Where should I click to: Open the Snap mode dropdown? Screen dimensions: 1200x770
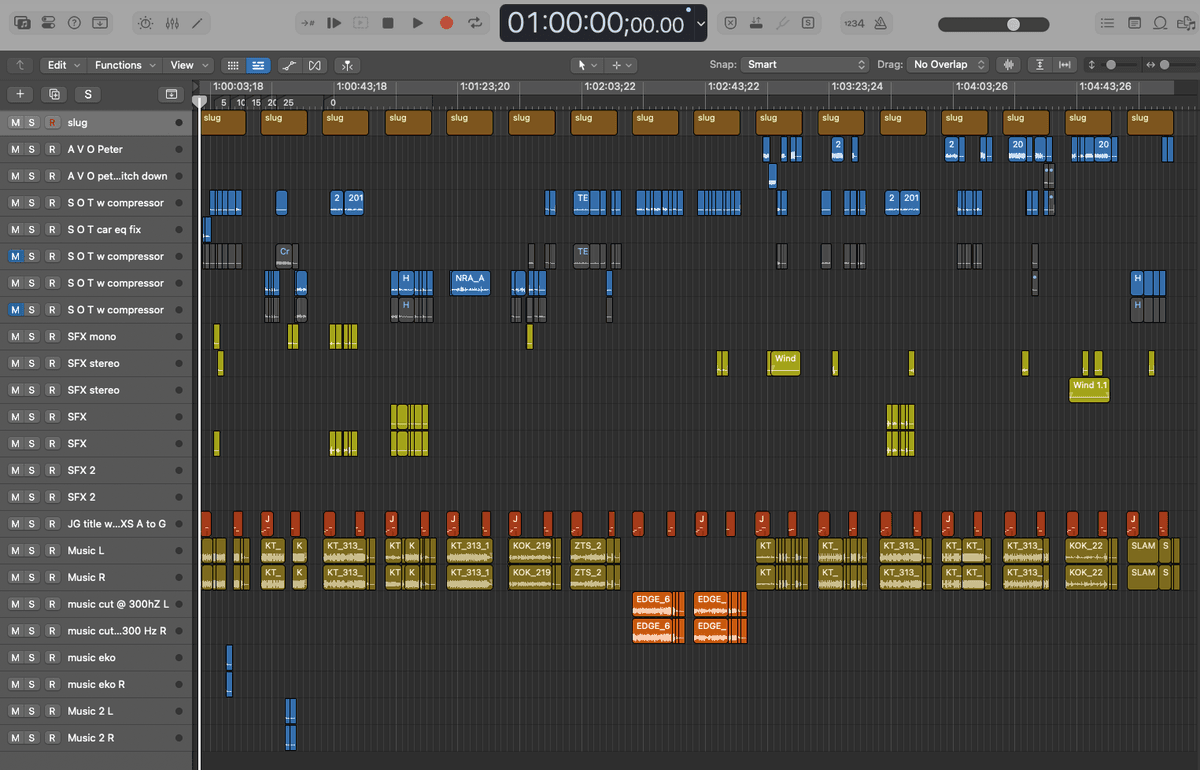pos(803,65)
